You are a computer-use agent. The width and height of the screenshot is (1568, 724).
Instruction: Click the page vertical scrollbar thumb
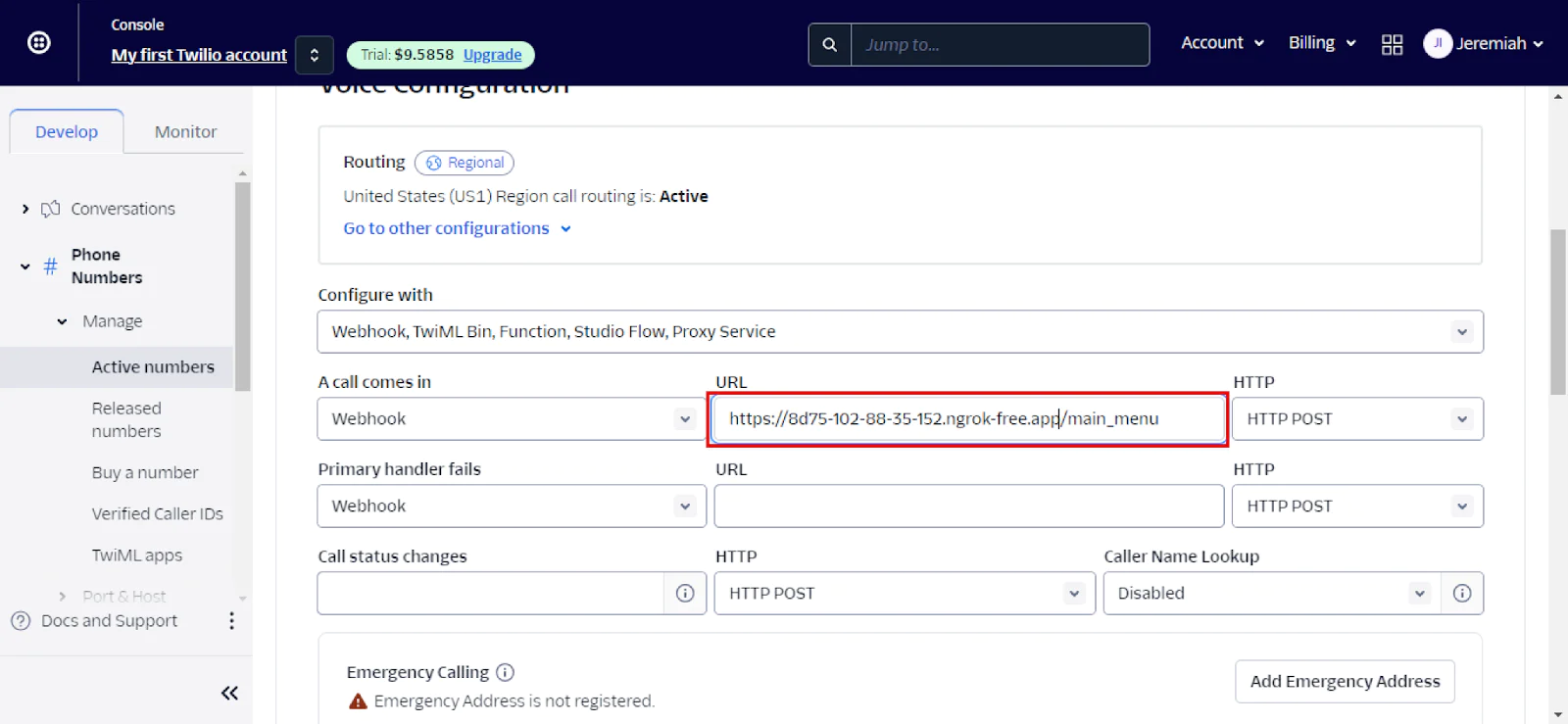1557,312
